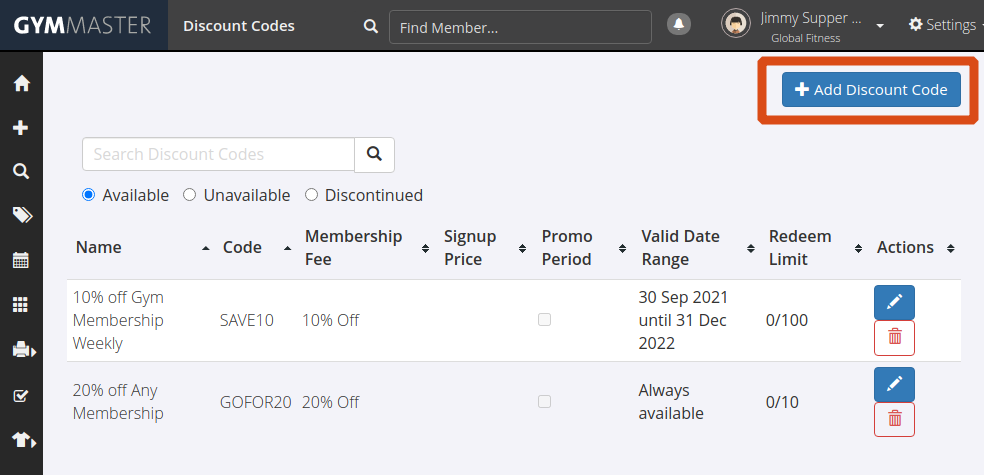Toggle Promo Period checkbox for GOFOR20

(x=544, y=402)
